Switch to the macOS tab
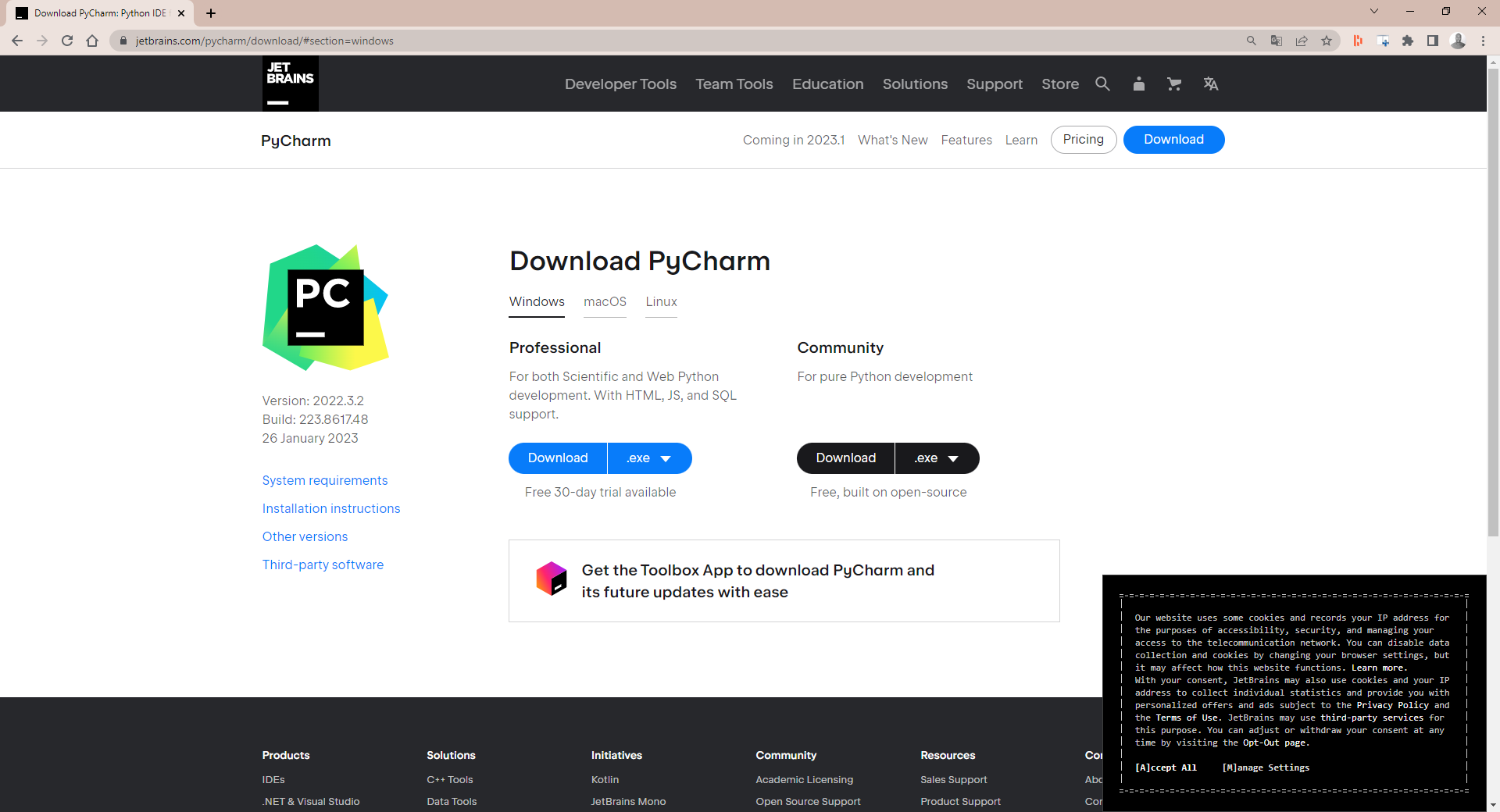 click(605, 302)
